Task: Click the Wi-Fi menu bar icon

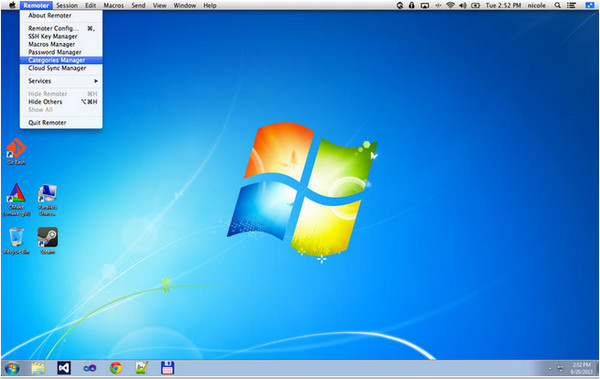Action: [x=450, y=5]
